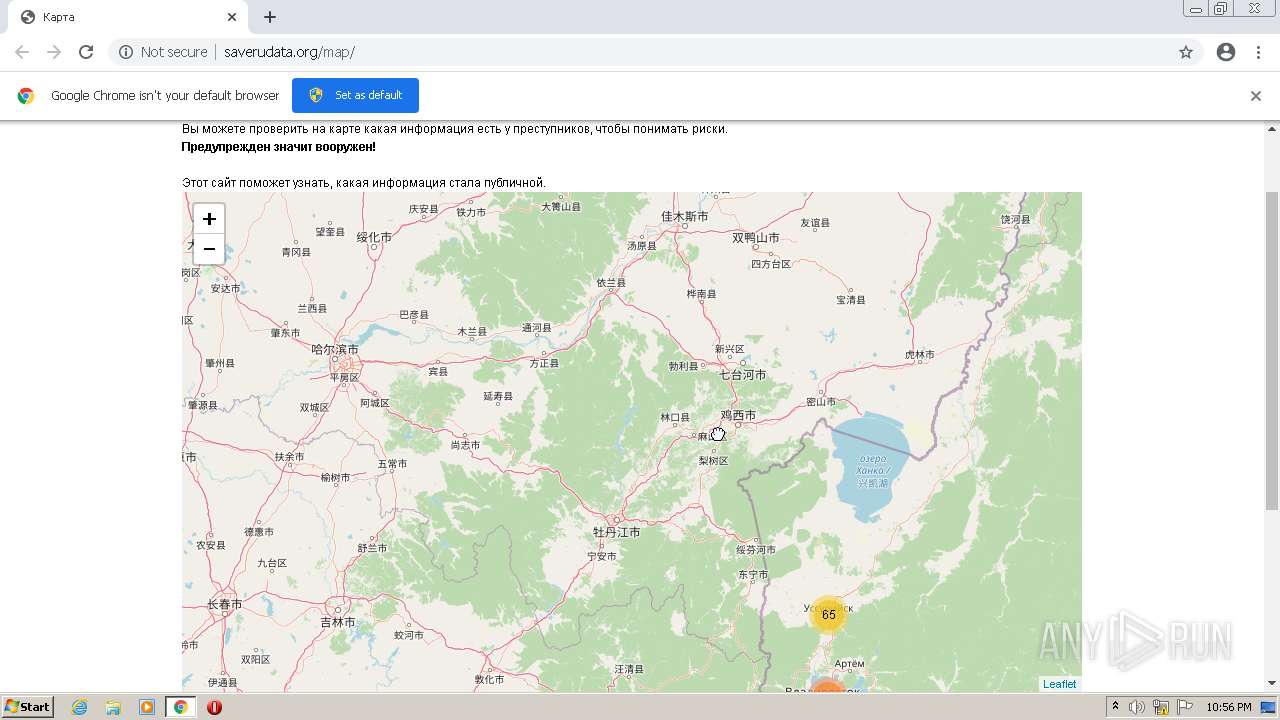
Task: Go forward to next page
Action: (54, 52)
